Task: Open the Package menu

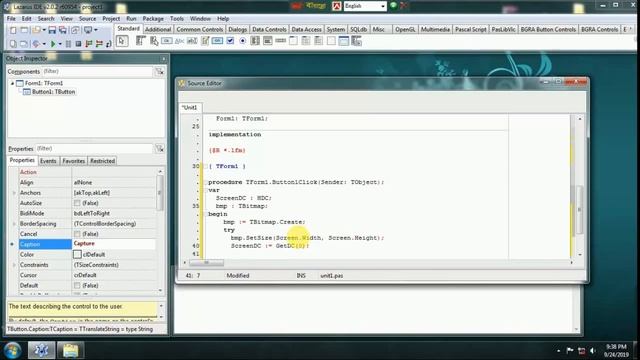Action: [153, 19]
